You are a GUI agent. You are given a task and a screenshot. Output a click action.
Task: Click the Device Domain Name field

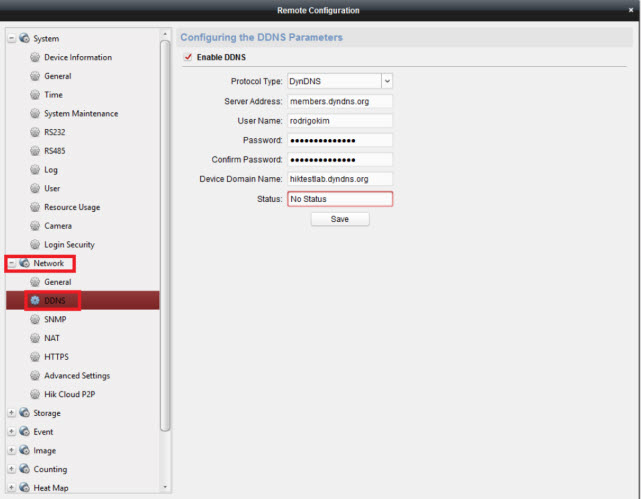[338, 179]
